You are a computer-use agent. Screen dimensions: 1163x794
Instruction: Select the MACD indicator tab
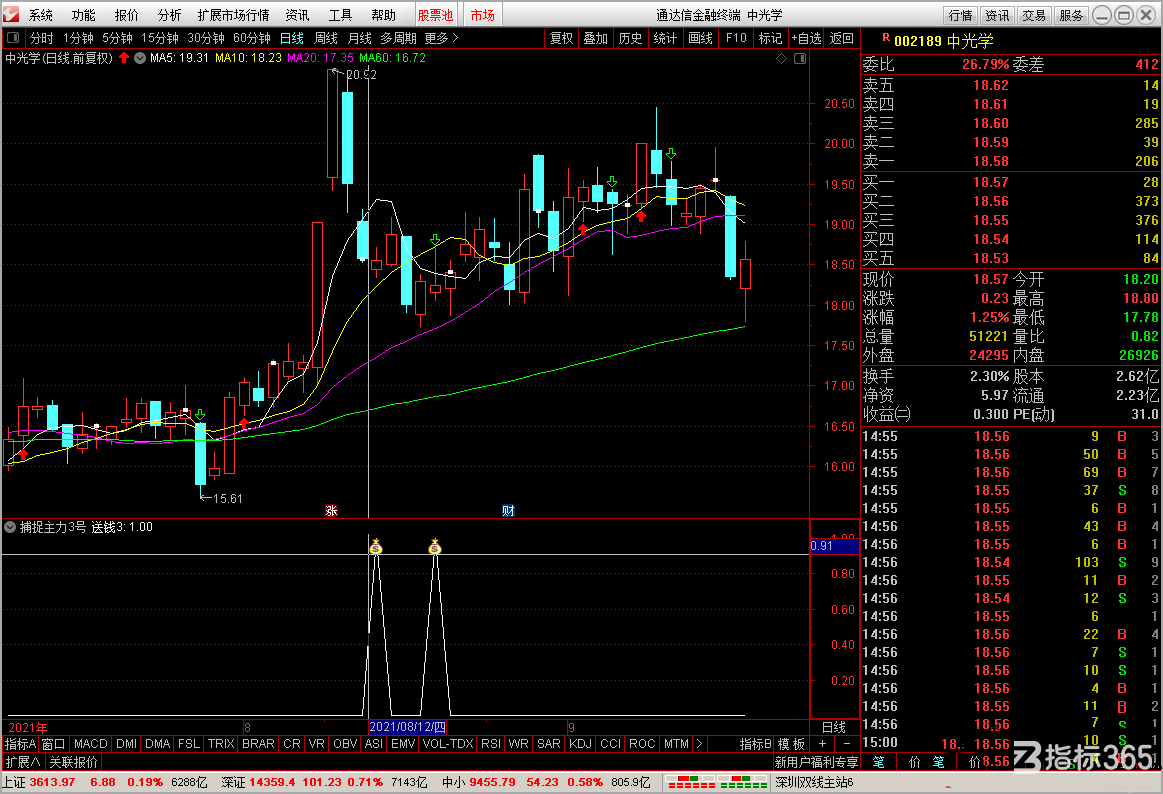click(x=90, y=744)
